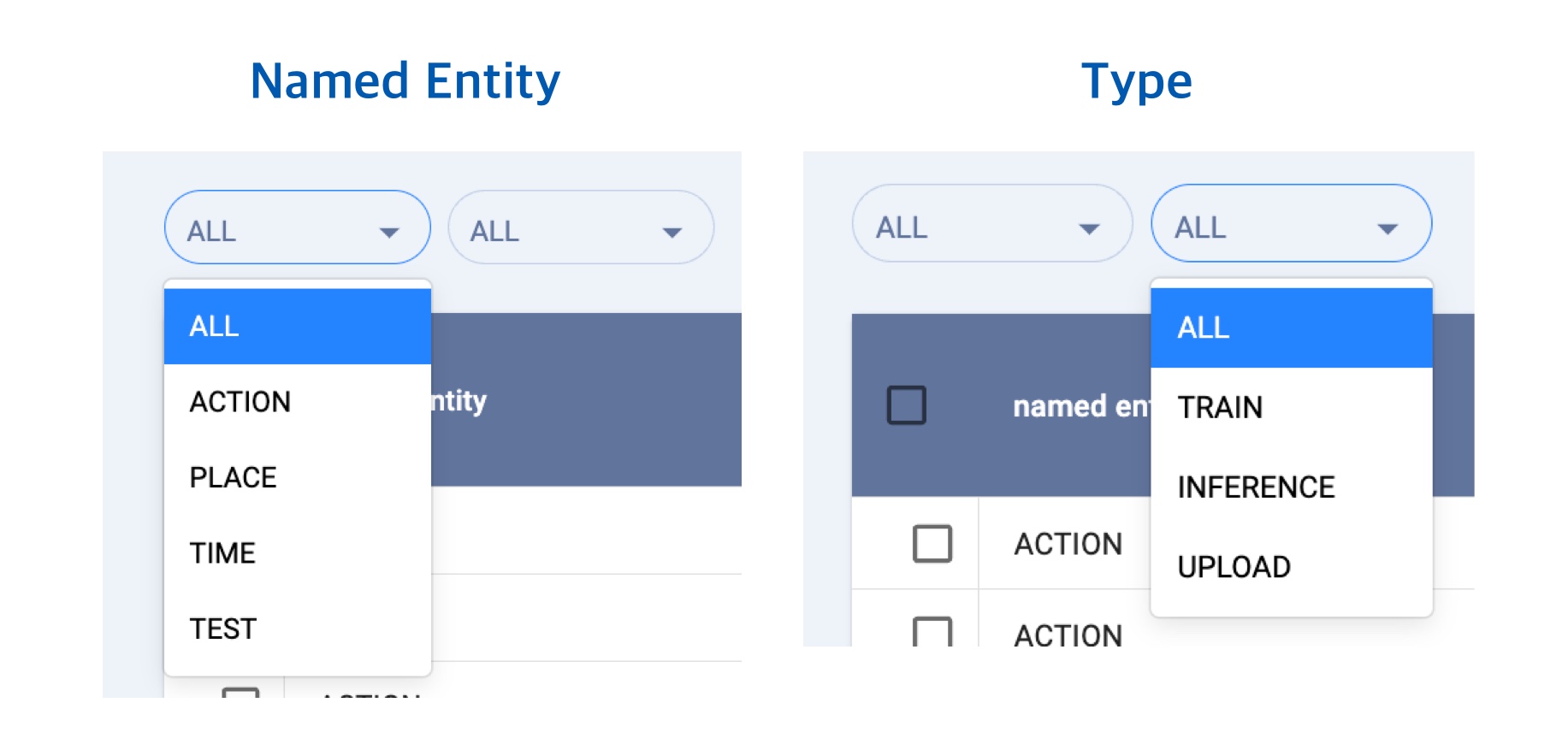The height and width of the screenshot is (744, 1568).
Task: Choose TEST in the Named Entity list
Action: tap(223, 629)
